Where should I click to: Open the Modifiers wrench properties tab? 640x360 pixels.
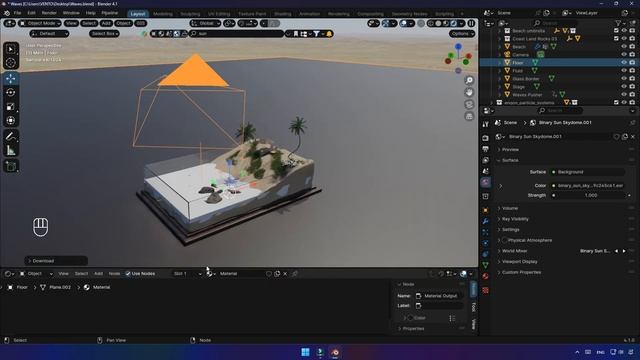(485, 221)
